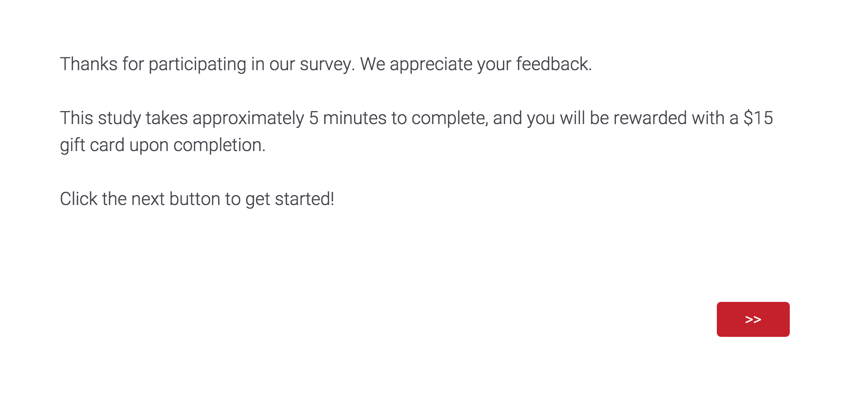The width and height of the screenshot is (850, 418).
Task: Click the "$15" reward amount text
Action: (x=757, y=118)
